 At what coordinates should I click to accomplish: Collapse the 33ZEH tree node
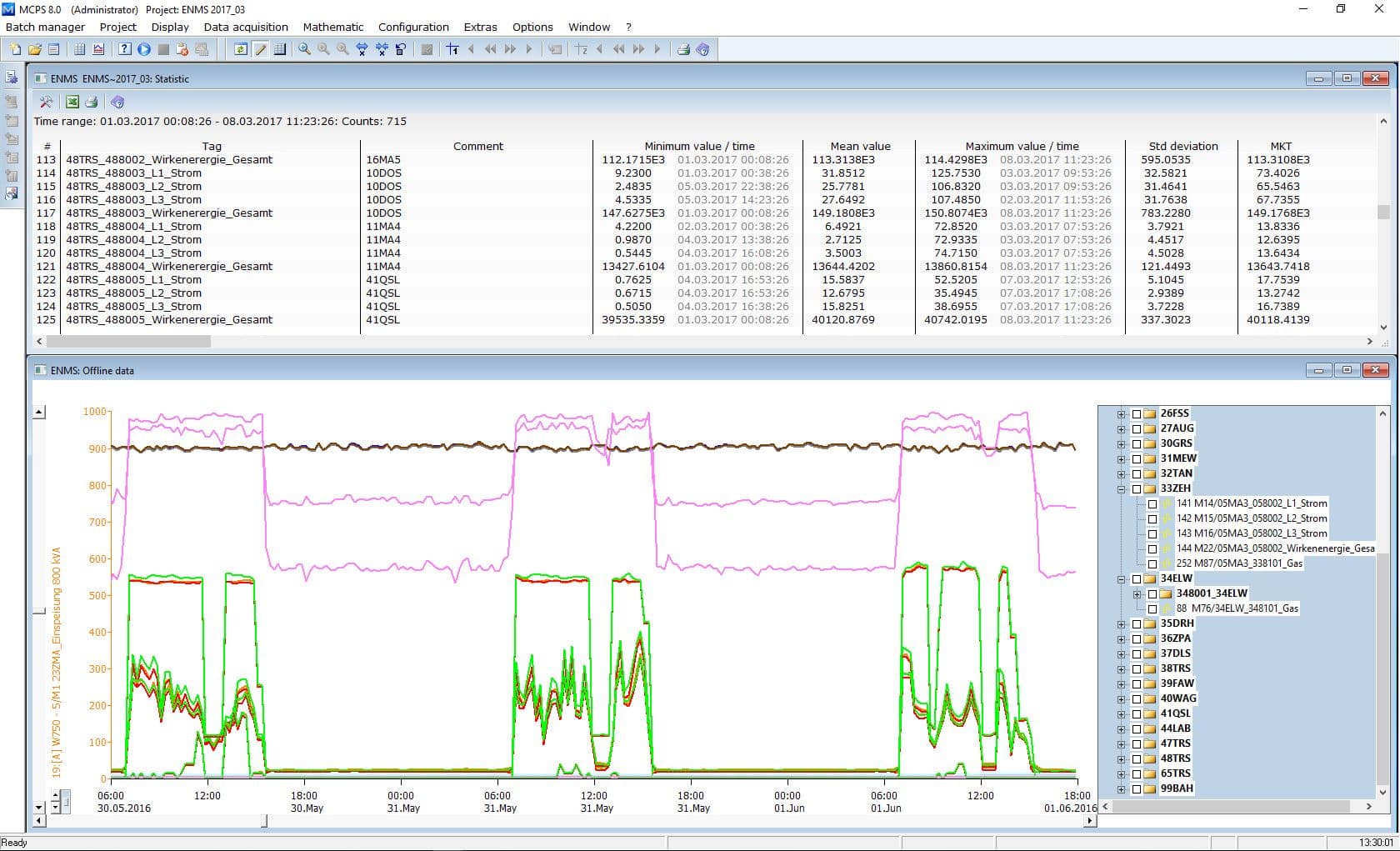click(x=1121, y=488)
